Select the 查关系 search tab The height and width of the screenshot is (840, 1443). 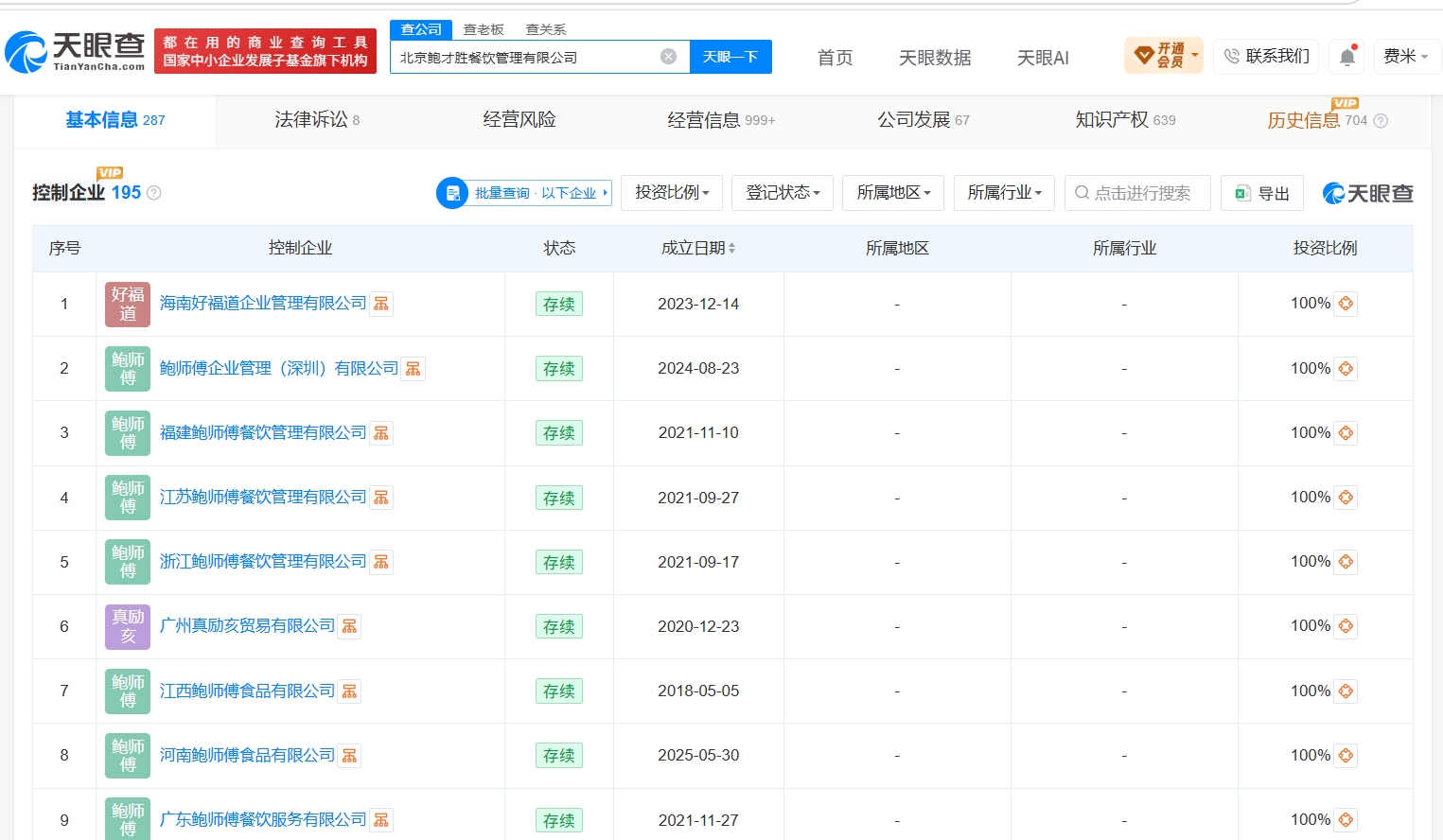pos(546,29)
